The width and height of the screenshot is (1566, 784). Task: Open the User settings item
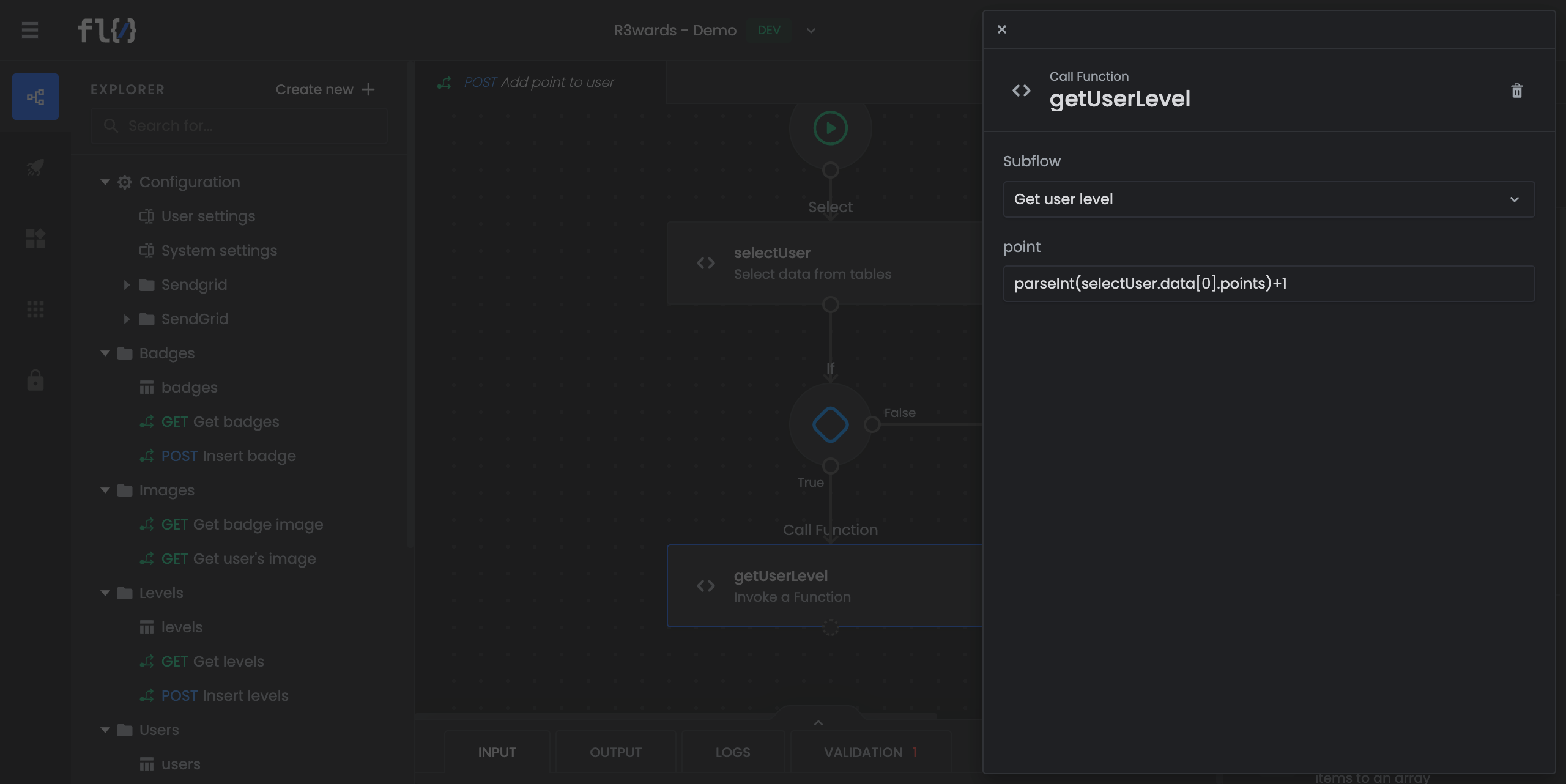pos(207,216)
